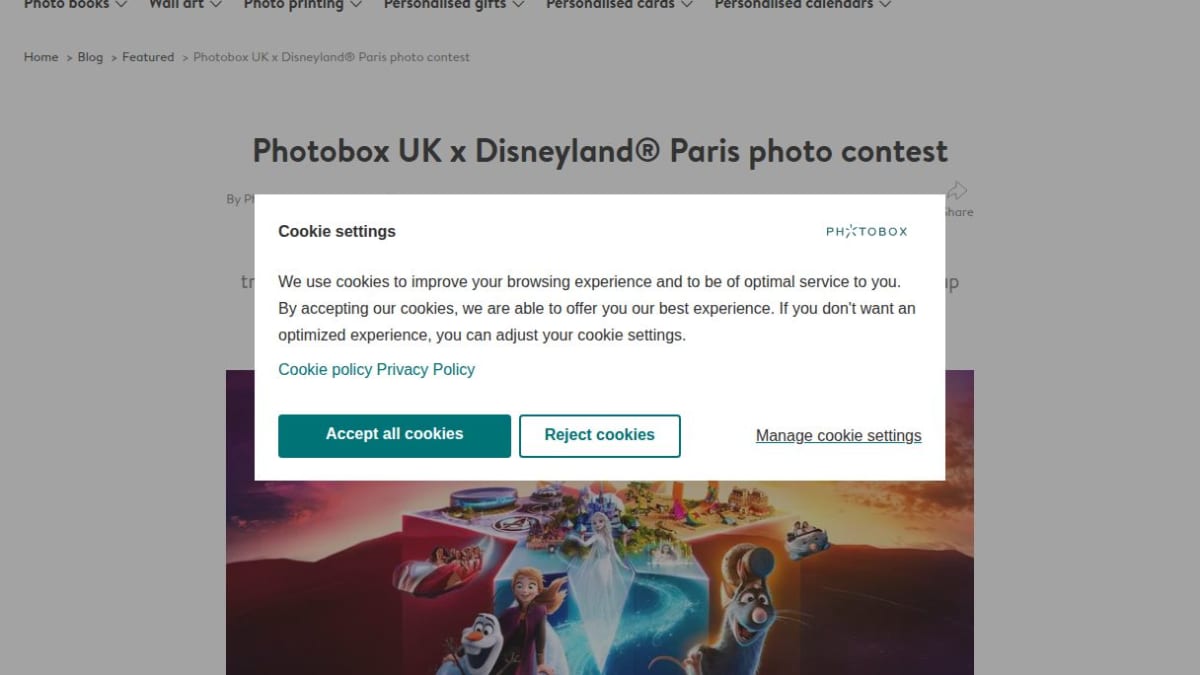
Task: Open the Personalised gifts menu item
Action: point(445,5)
